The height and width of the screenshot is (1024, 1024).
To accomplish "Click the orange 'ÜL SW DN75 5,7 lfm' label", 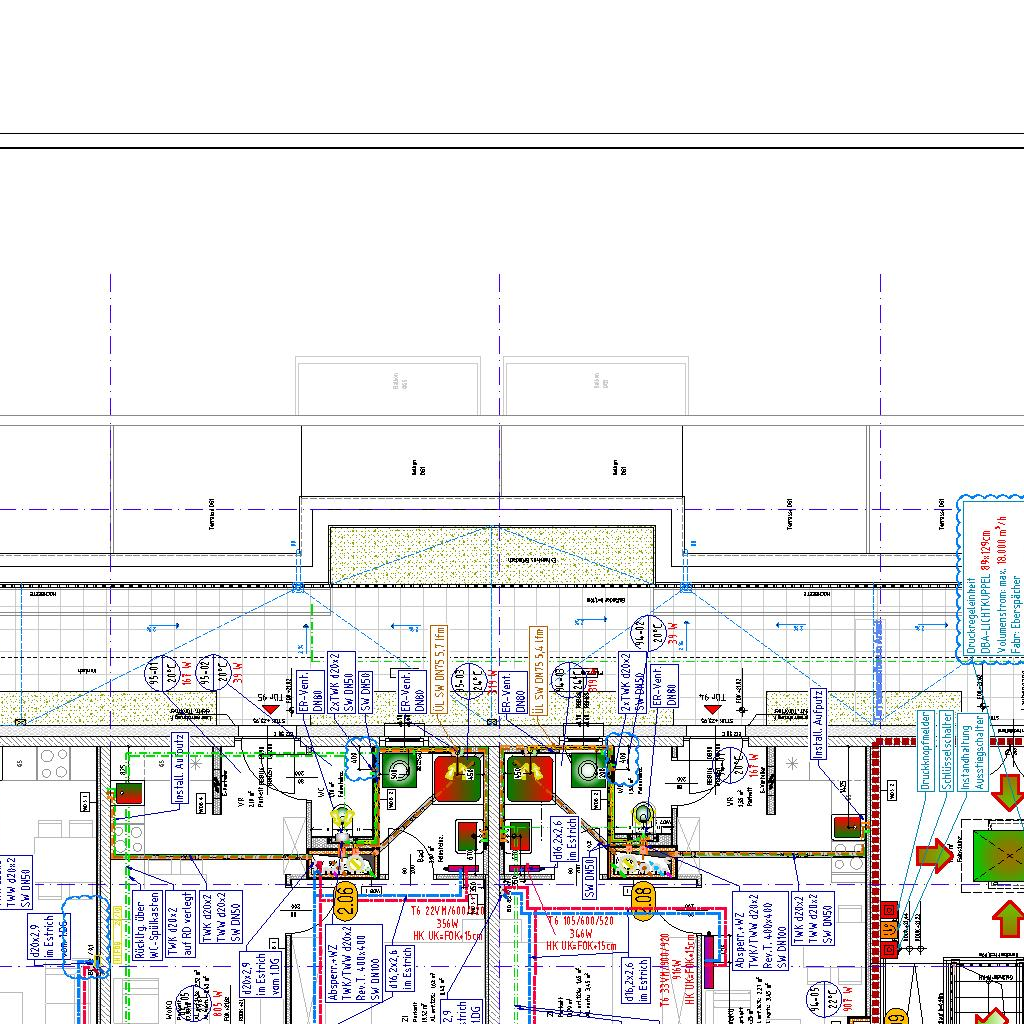I will pyautogui.click(x=439, y=669).
